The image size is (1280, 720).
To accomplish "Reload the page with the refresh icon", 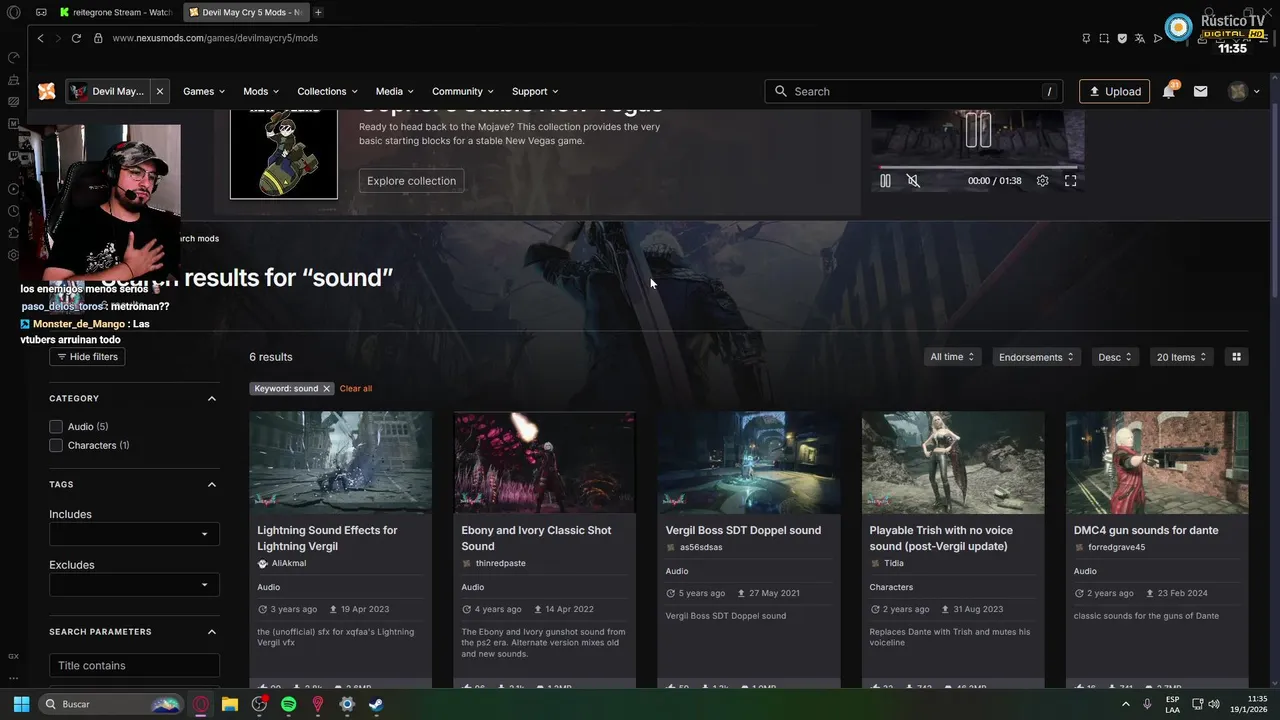I will point(76,38).
